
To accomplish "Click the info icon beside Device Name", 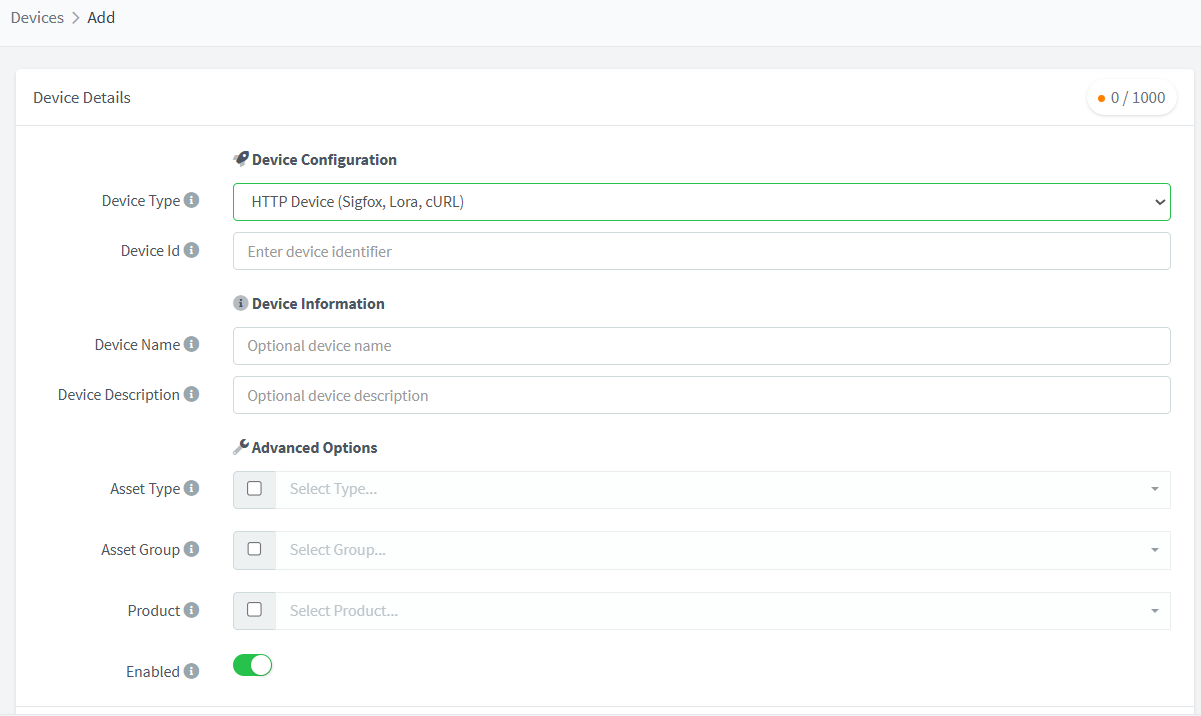I will point(191,345).
